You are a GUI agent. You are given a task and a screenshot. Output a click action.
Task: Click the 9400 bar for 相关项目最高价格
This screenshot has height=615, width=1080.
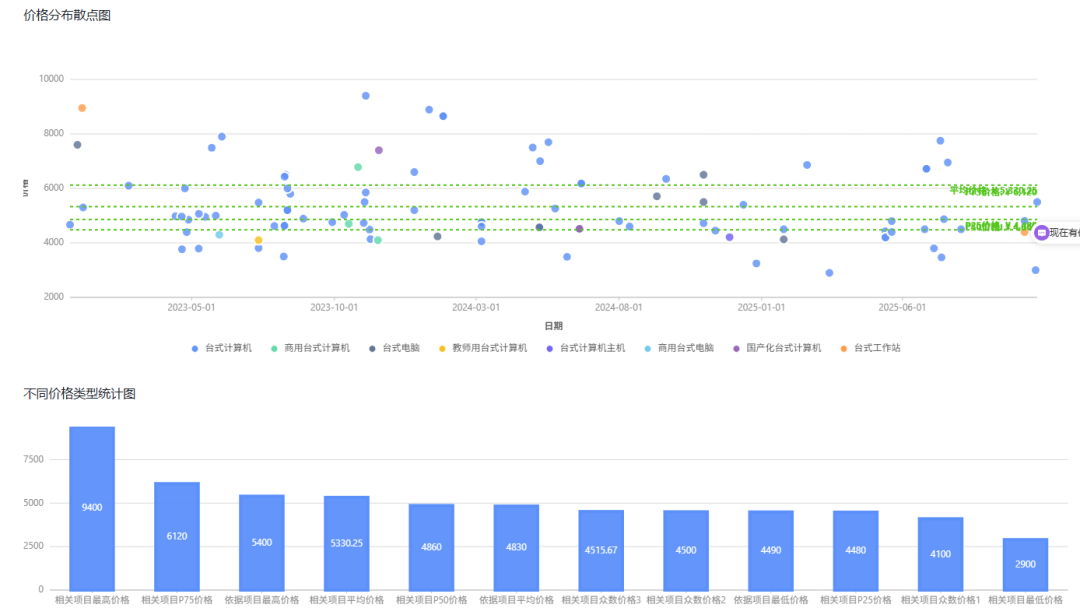[x=92, y=508]
